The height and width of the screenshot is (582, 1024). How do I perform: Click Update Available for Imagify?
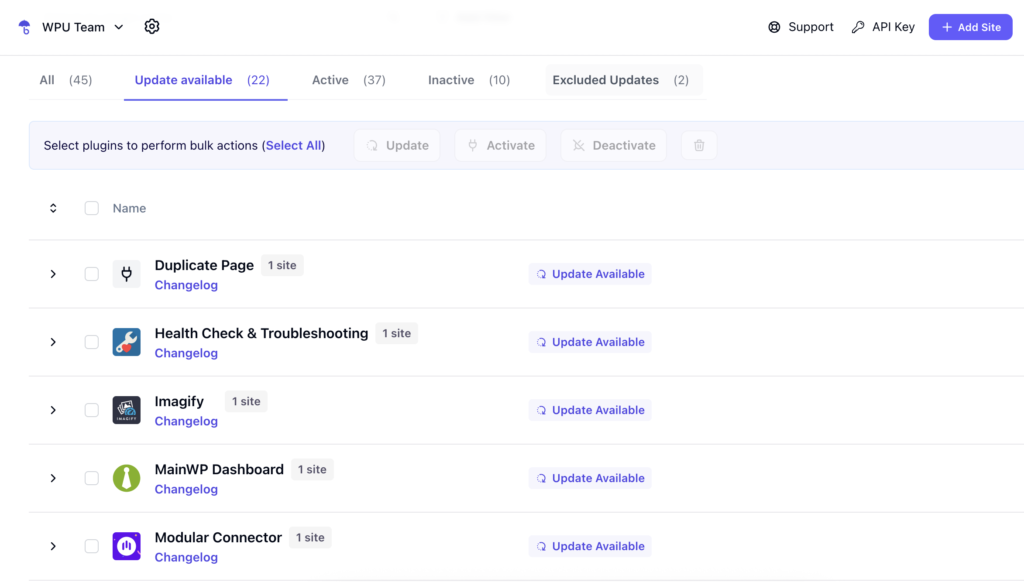click(590, 410)
